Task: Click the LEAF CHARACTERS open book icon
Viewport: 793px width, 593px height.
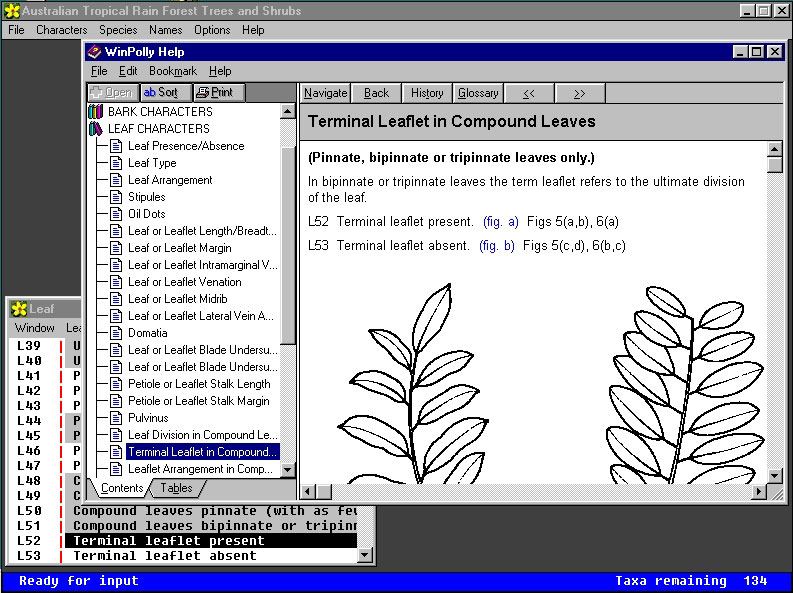Action: (95, 129)
